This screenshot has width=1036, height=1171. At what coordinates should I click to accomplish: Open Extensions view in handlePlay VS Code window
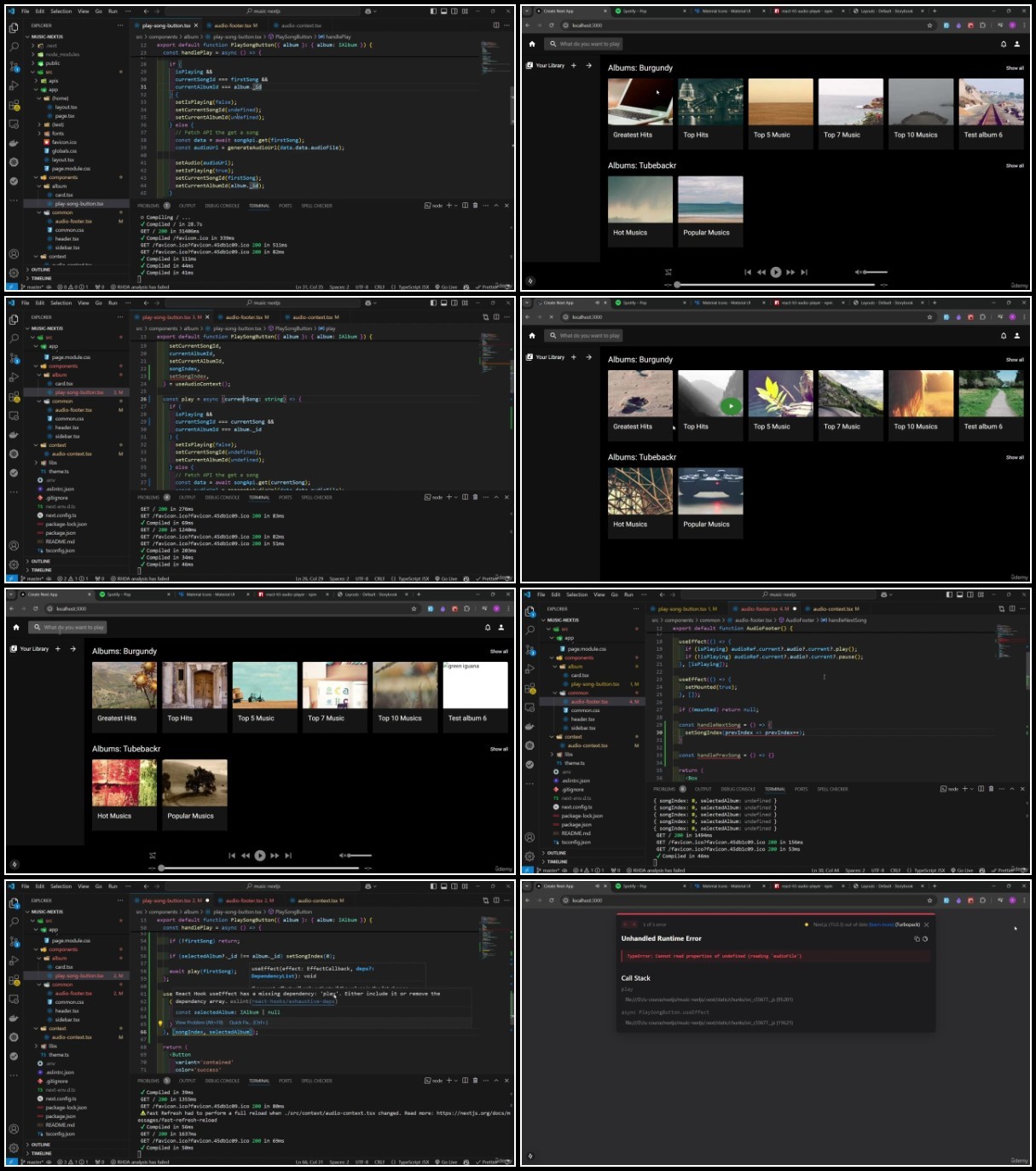[x=14, y=106]
